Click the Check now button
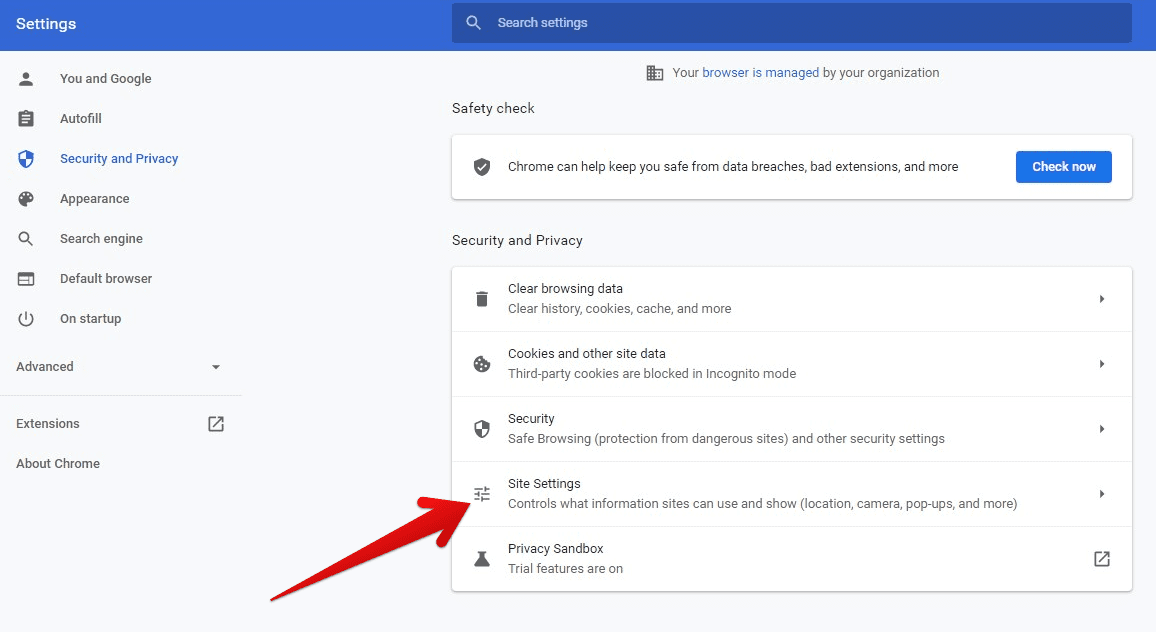The height and width of the screenshot is (632, 1156). [1063, 167]
